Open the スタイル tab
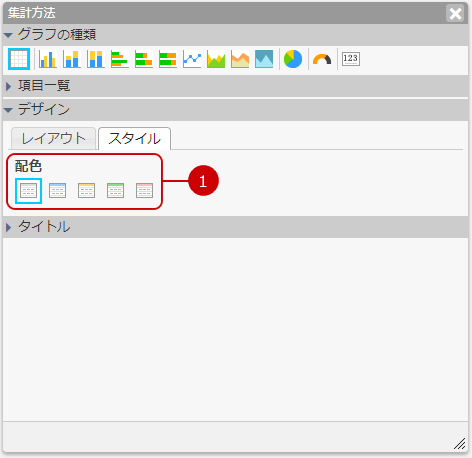The width and height of the screenshot is (472, 458). pyautogui.click(x=135, y=139)
